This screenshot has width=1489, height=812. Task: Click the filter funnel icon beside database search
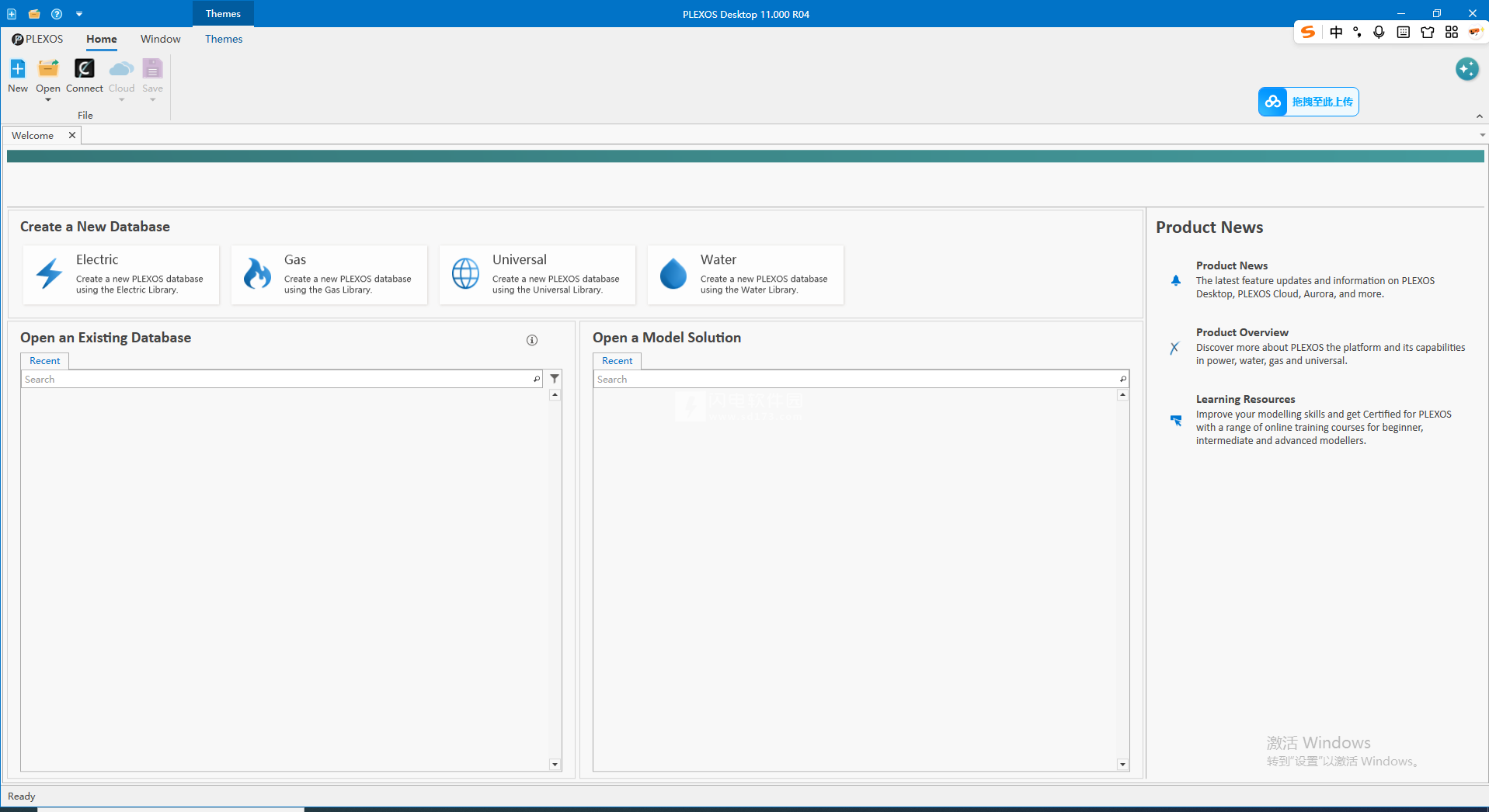tap(555, 379)
